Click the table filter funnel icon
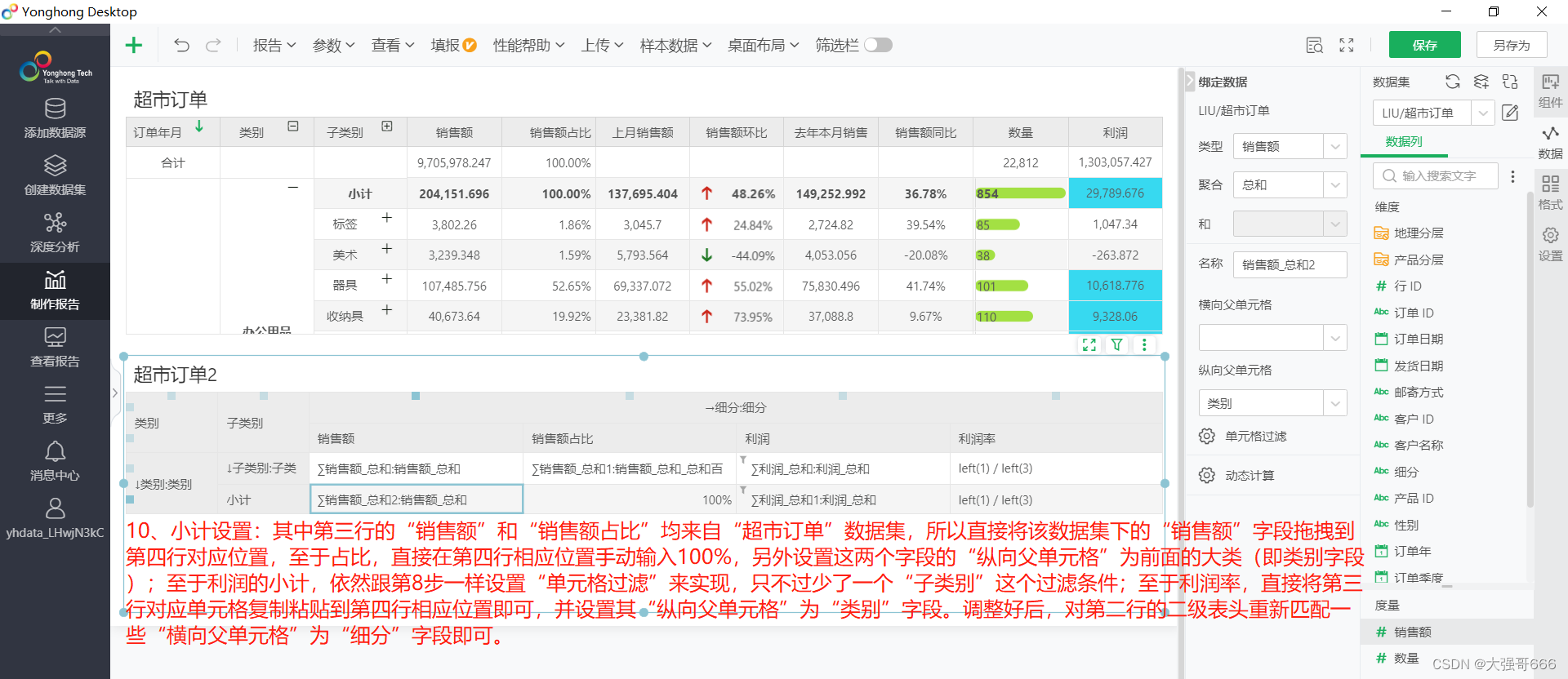The width and height of the screenshot is (1568, 679). click(1116, 344)
